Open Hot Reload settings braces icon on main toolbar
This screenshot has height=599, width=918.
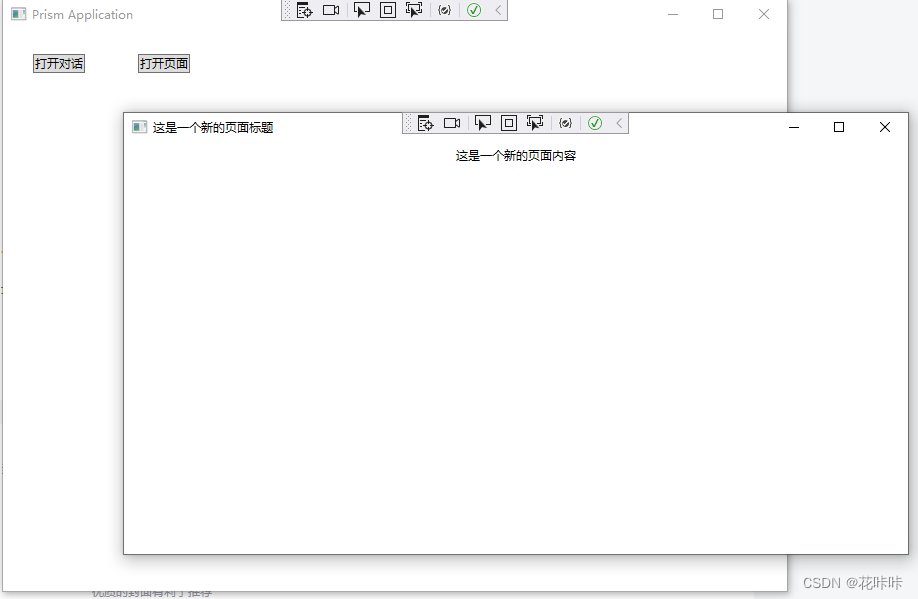(444, 10)
